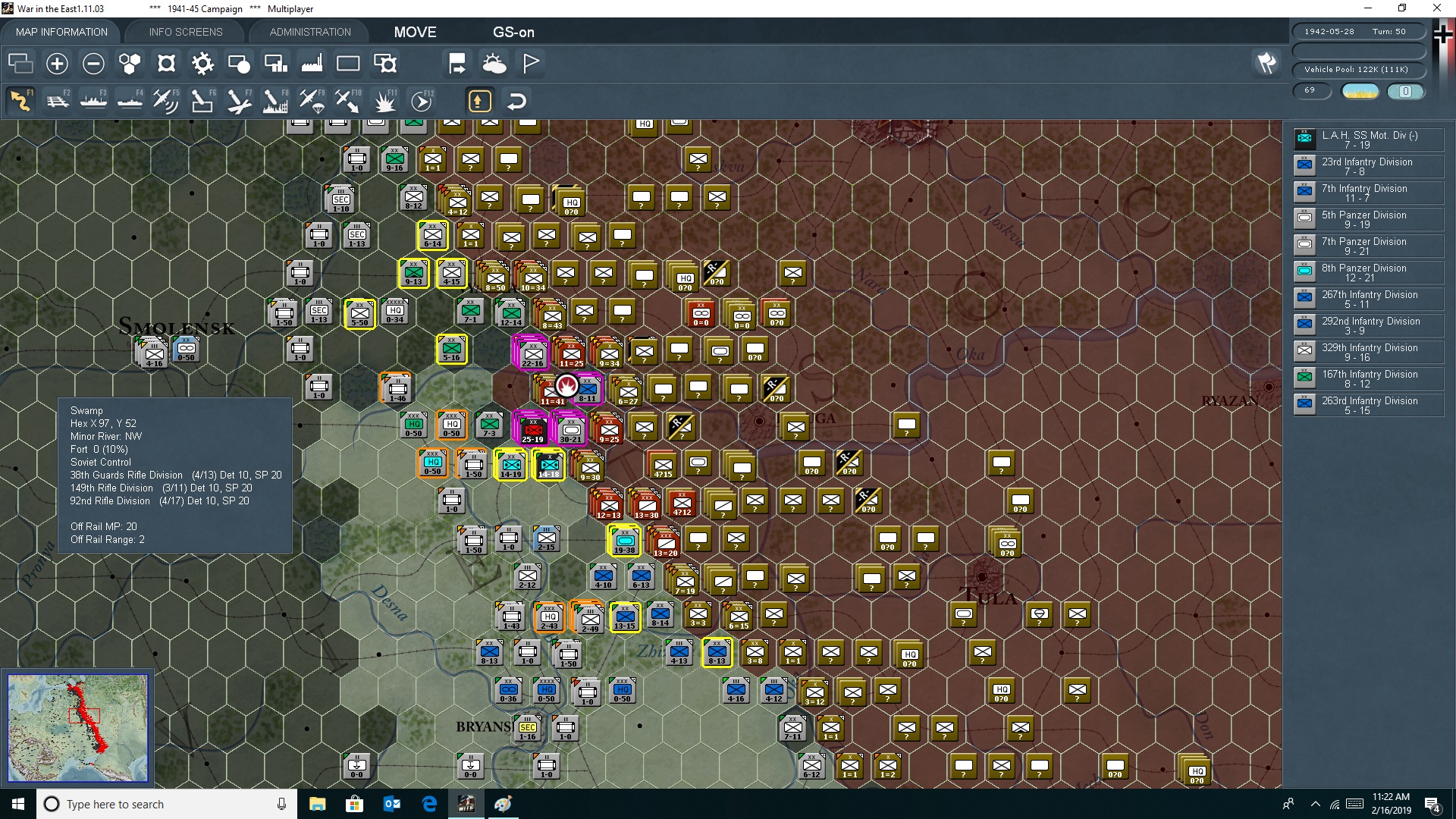Zoom out the map with minus icon
This screenshot has height=819, width=1456.
coord(93,64)
